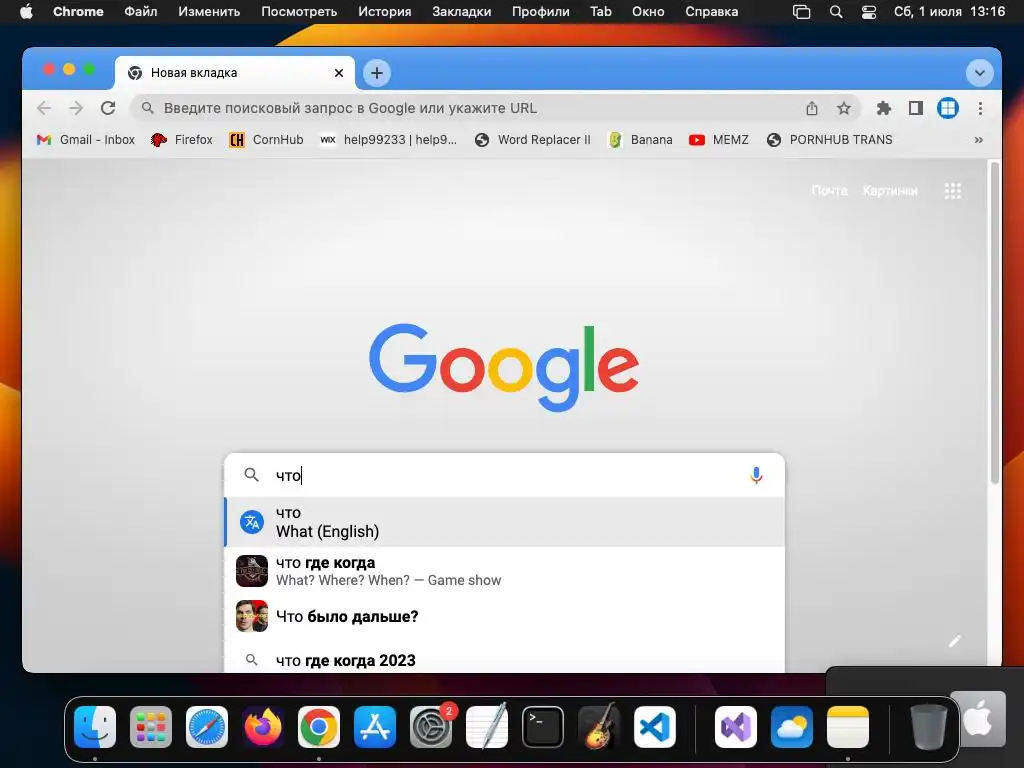The height and width of the screenshot is (768, 1024).
Task: Open the MEMZ YouTube bookmark
Action: (718, 140)
